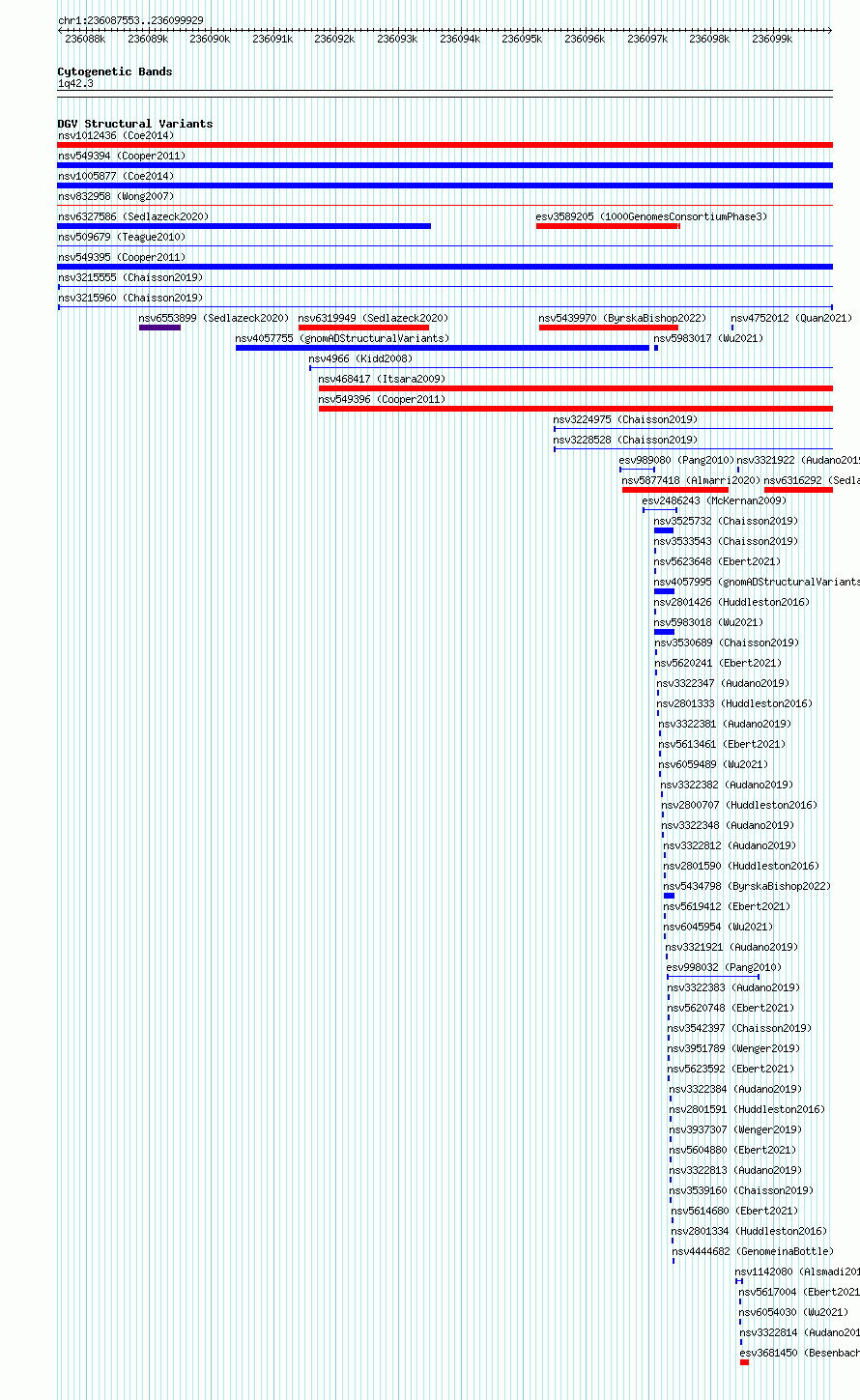Image resolution: width=860 pixels, height=1400 pixels.
Task: Select the nsv4444682 (GenomeinaBottle) label
Action: click(x=753, y=1251)
